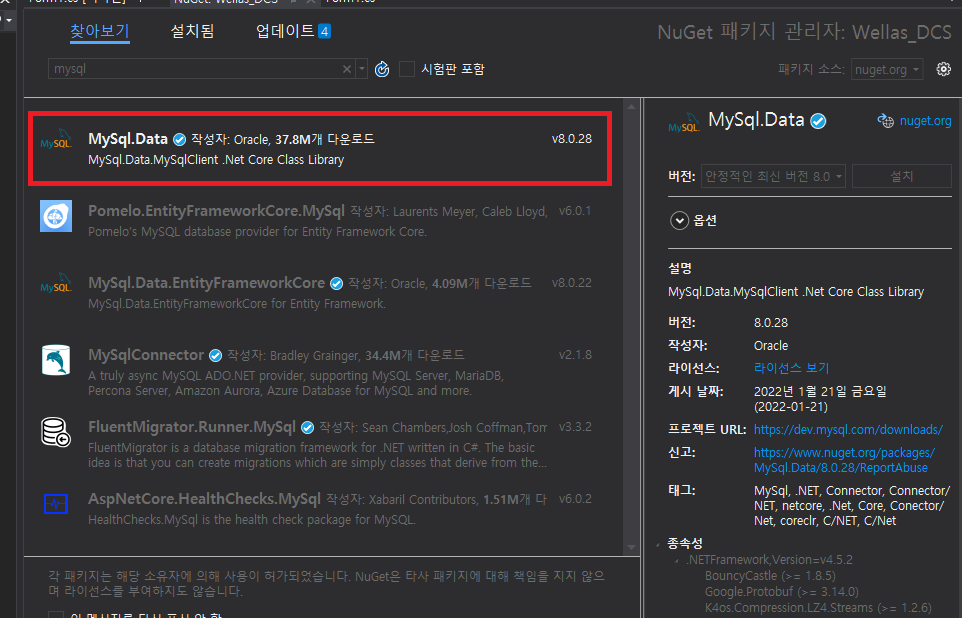Open the 라이선스 보기 link
This screenshot has width=962, height=618.
[x=791, y=368]
